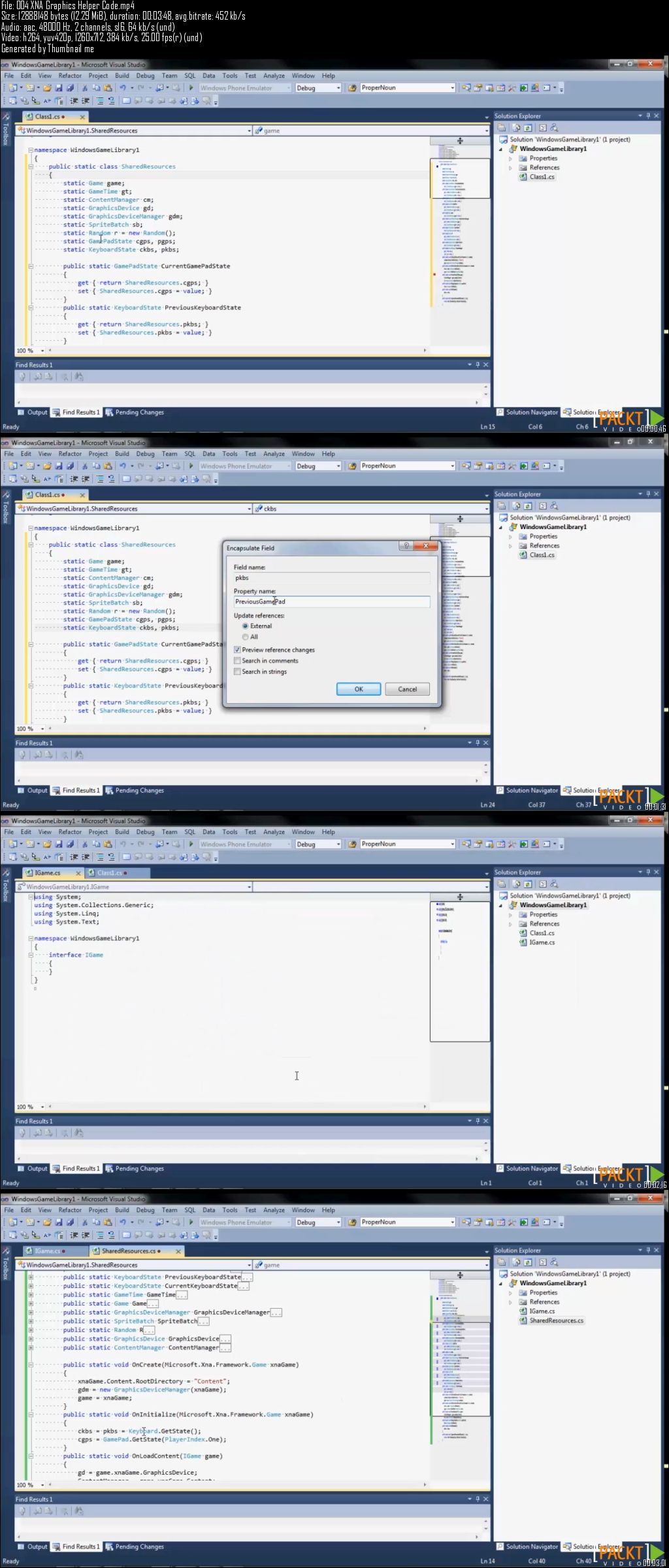Click Save All icon in Encapsulate Field frame toolbar
Screen dimensions: 669x1568
pyautogui.click(x=69, y=466)
